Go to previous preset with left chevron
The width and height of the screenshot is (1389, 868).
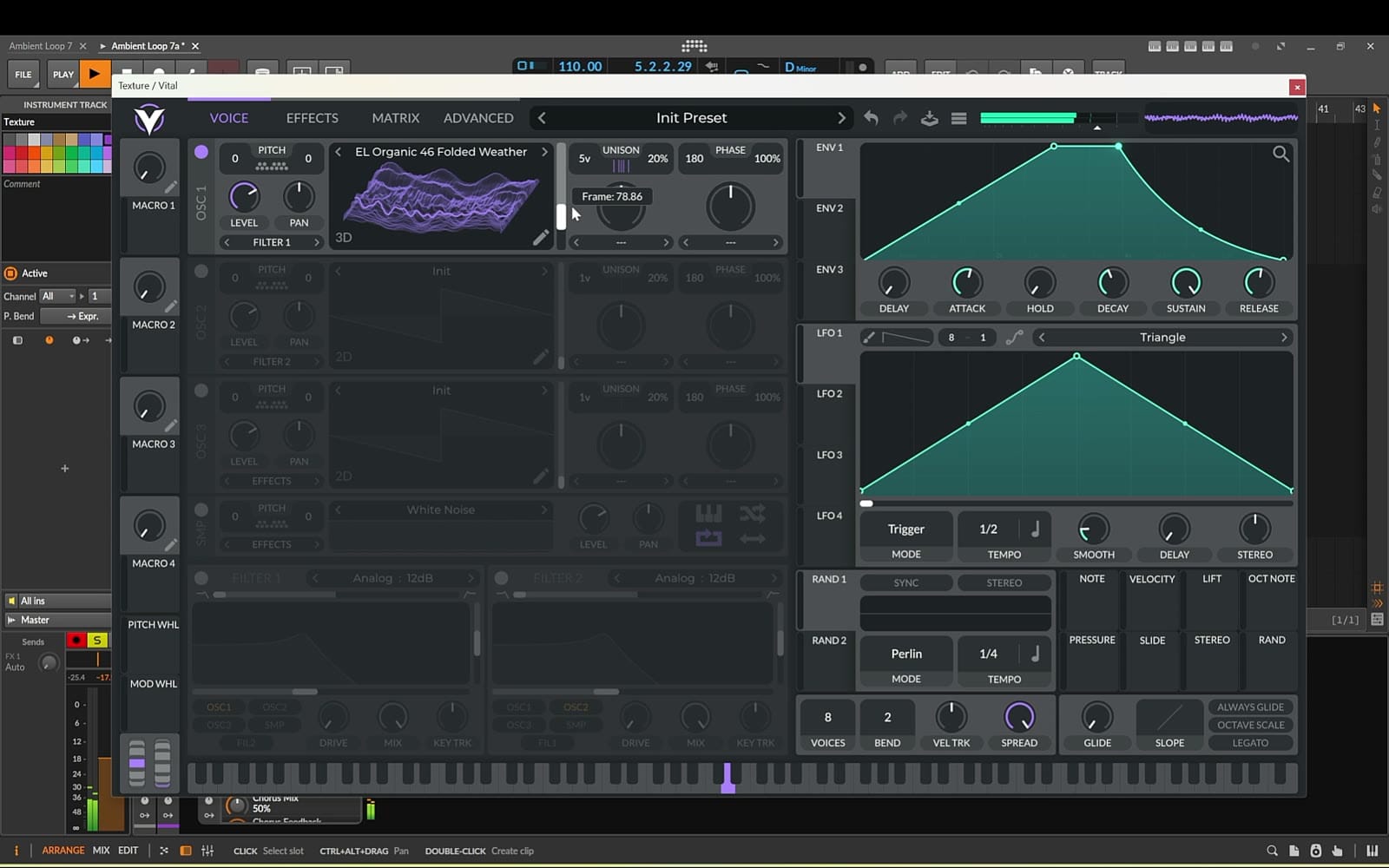click(x=542, y=118)
